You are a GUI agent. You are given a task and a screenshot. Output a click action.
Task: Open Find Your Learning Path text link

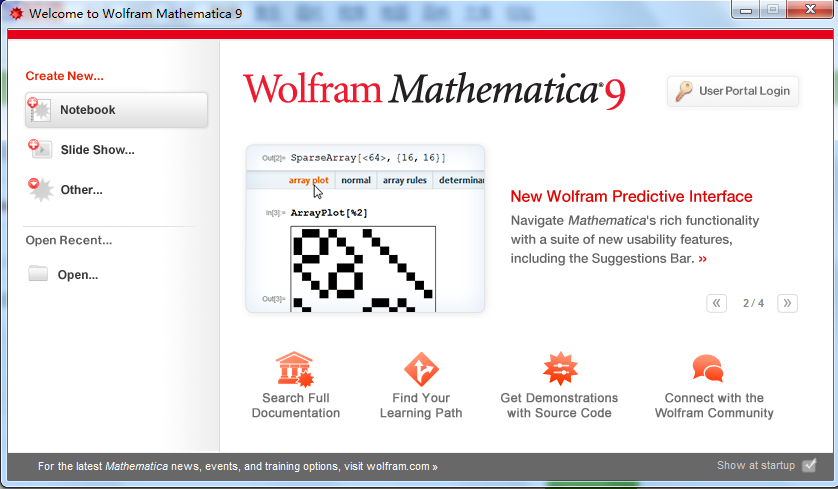pos(421,405)
